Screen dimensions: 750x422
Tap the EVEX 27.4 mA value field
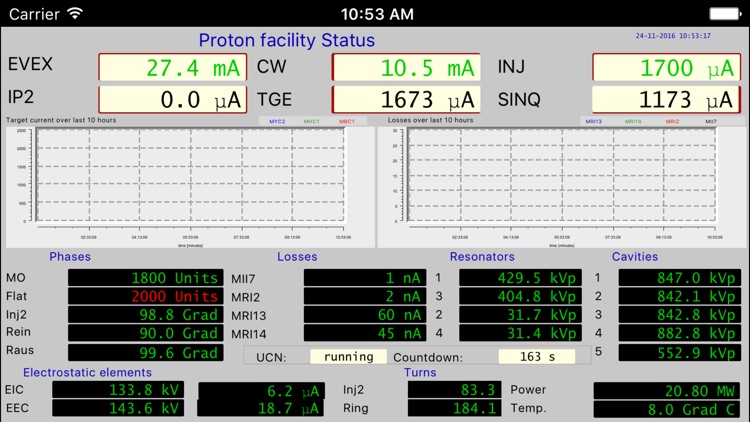click(x=173, y=67)
